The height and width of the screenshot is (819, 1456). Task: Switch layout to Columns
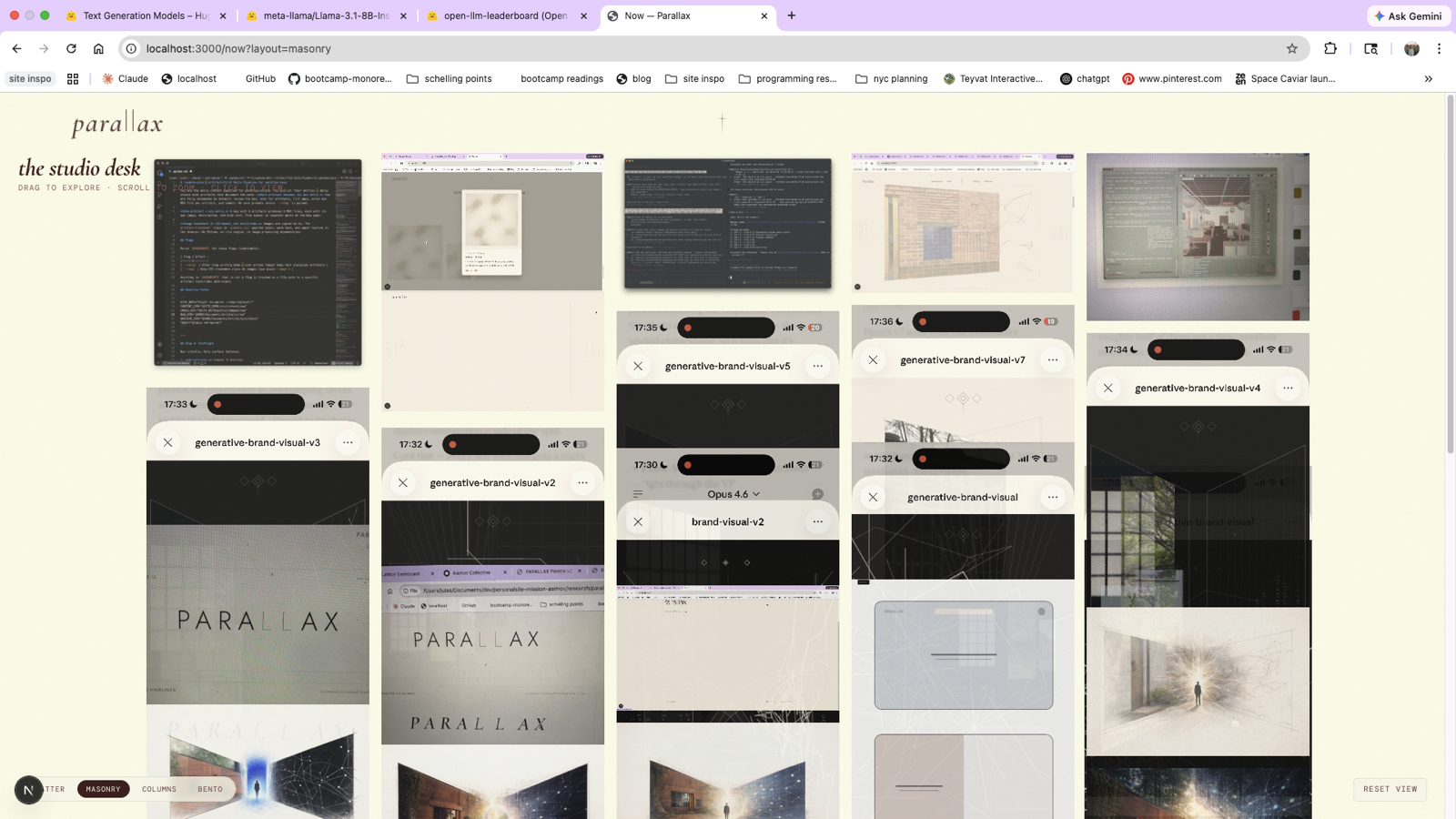pyautogui.click(x=159, y=789)
